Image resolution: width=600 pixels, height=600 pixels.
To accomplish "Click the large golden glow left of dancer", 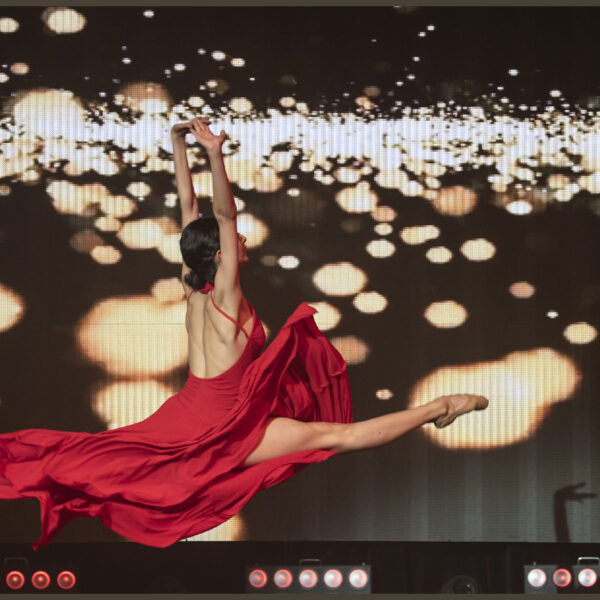I will tap(130, 335).
